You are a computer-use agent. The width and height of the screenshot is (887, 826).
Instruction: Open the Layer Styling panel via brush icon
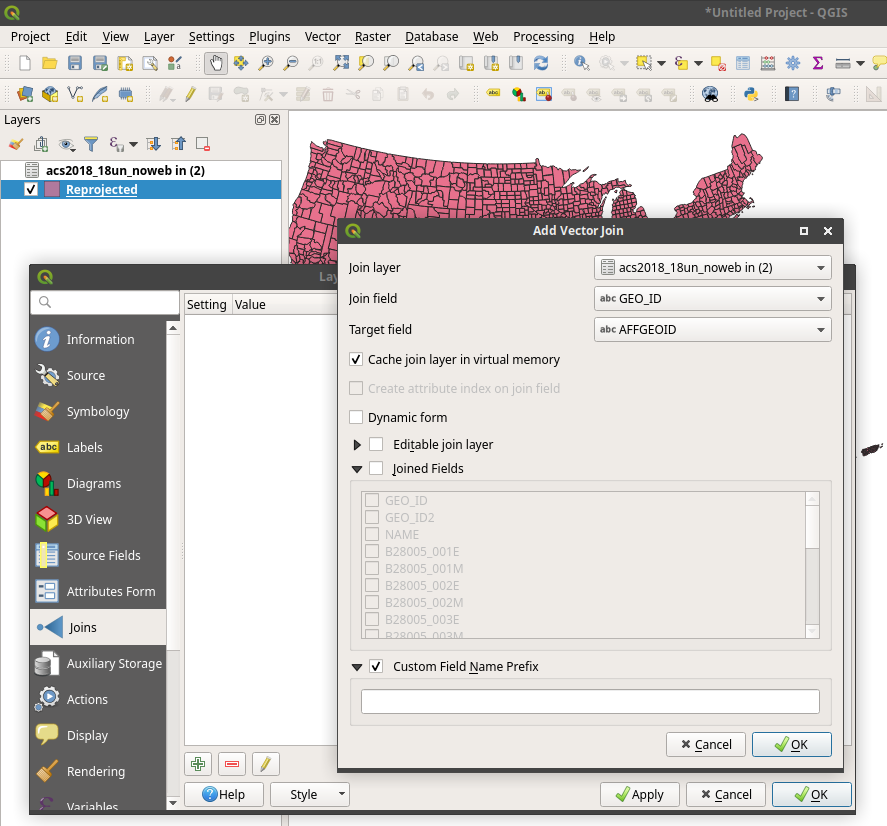point(14,144)
